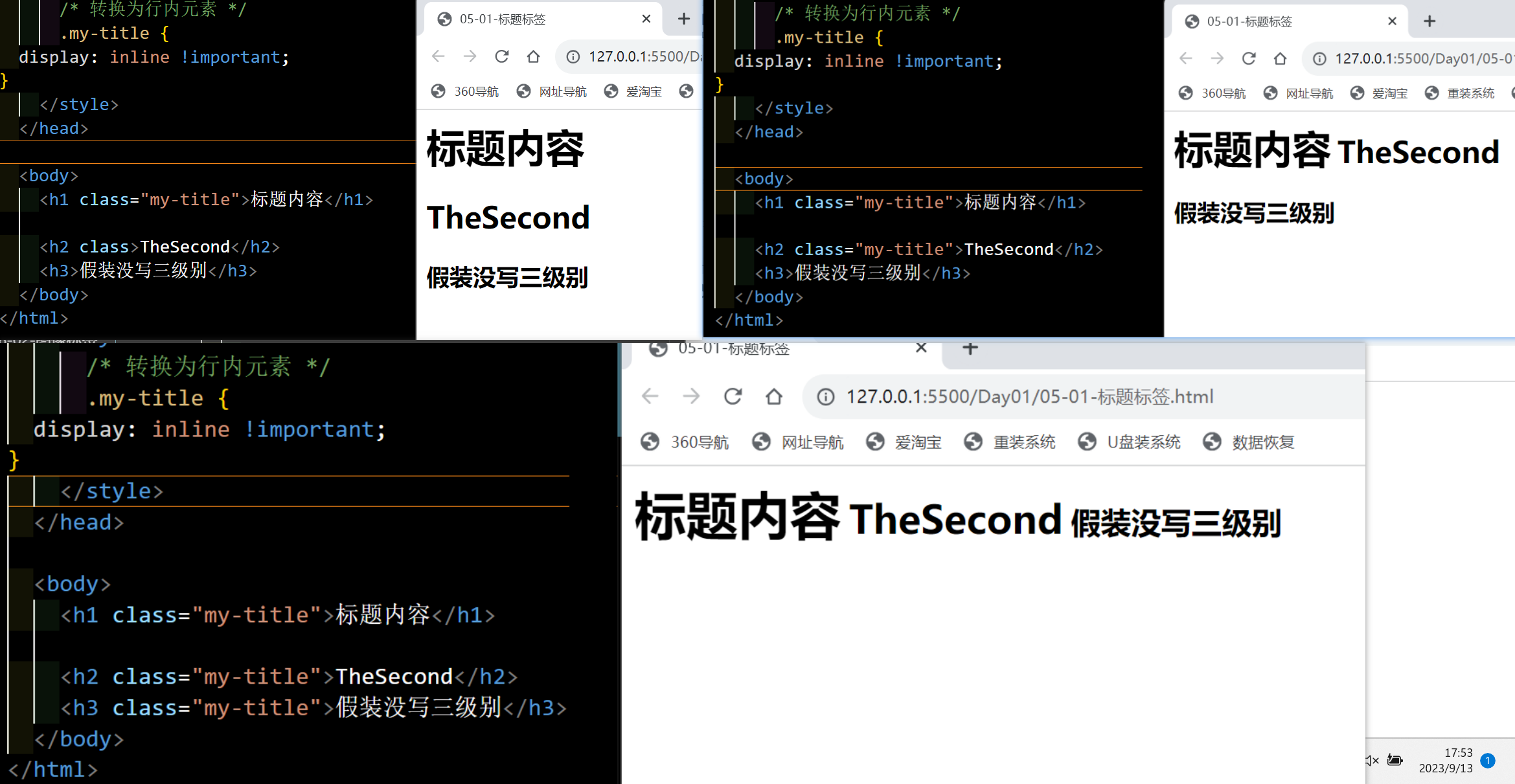Open the notification badge showing 1

point(1488,761)
